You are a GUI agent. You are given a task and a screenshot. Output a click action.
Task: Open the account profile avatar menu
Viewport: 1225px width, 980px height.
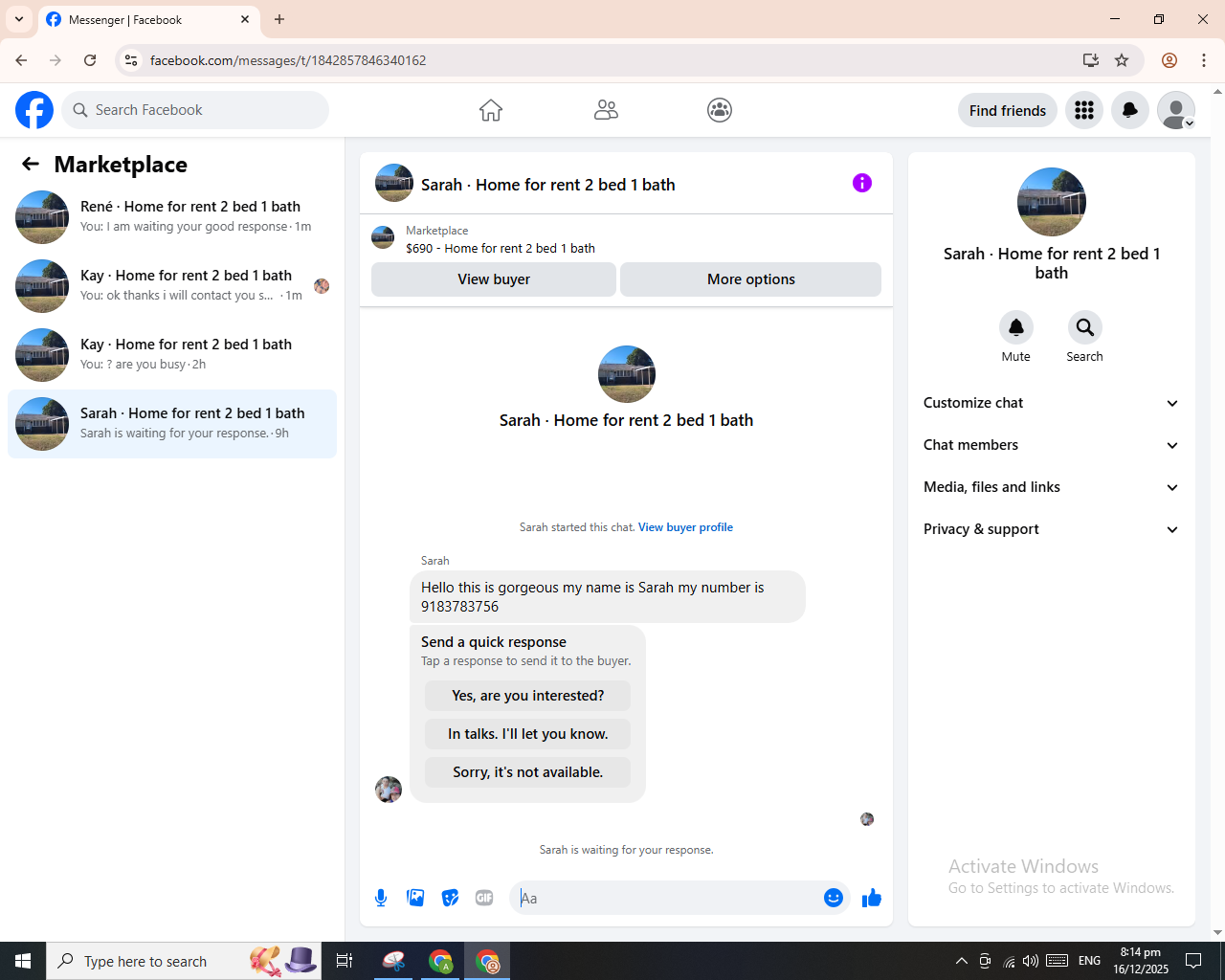click(x=1176, y=110)
